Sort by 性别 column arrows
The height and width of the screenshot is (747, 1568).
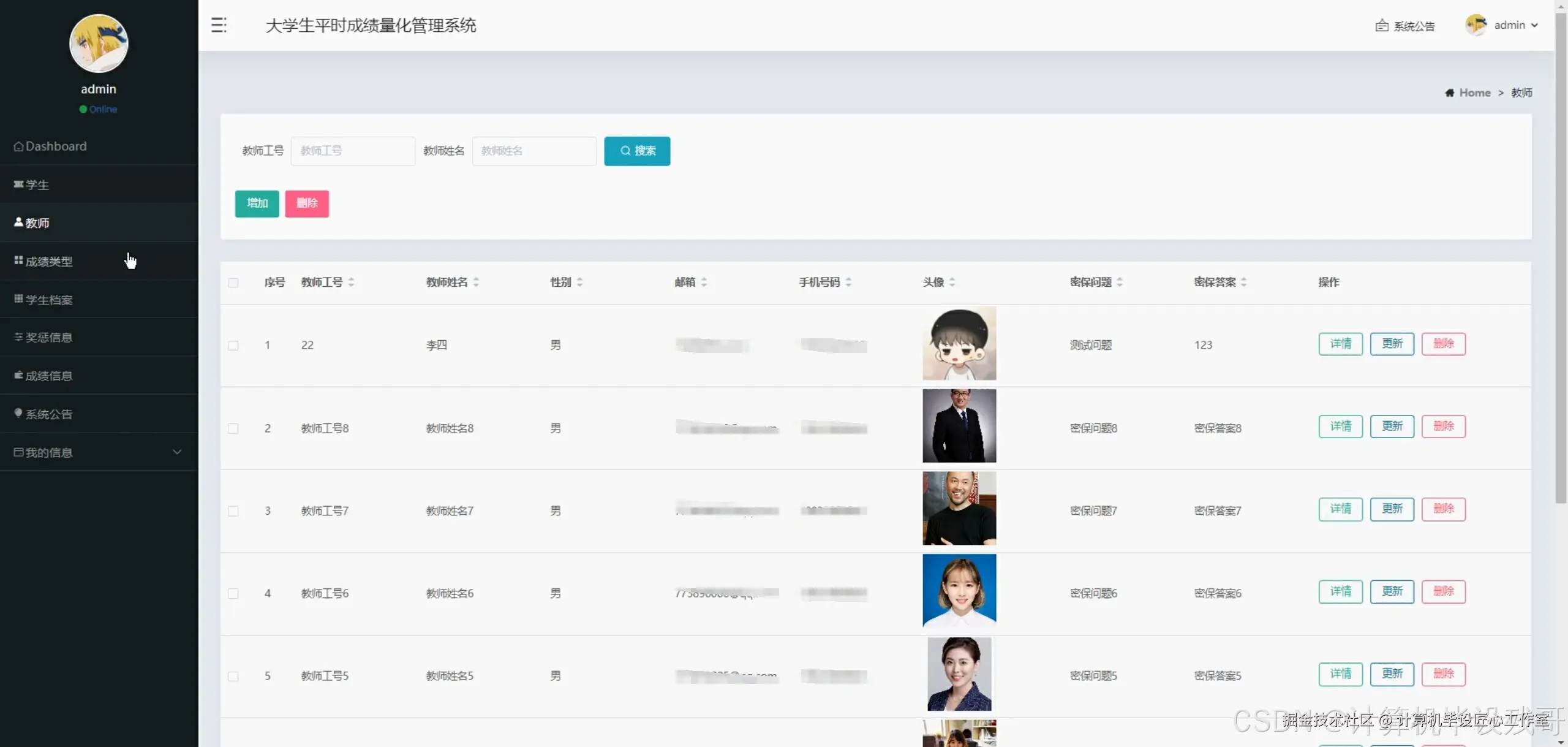coord(579,282)
